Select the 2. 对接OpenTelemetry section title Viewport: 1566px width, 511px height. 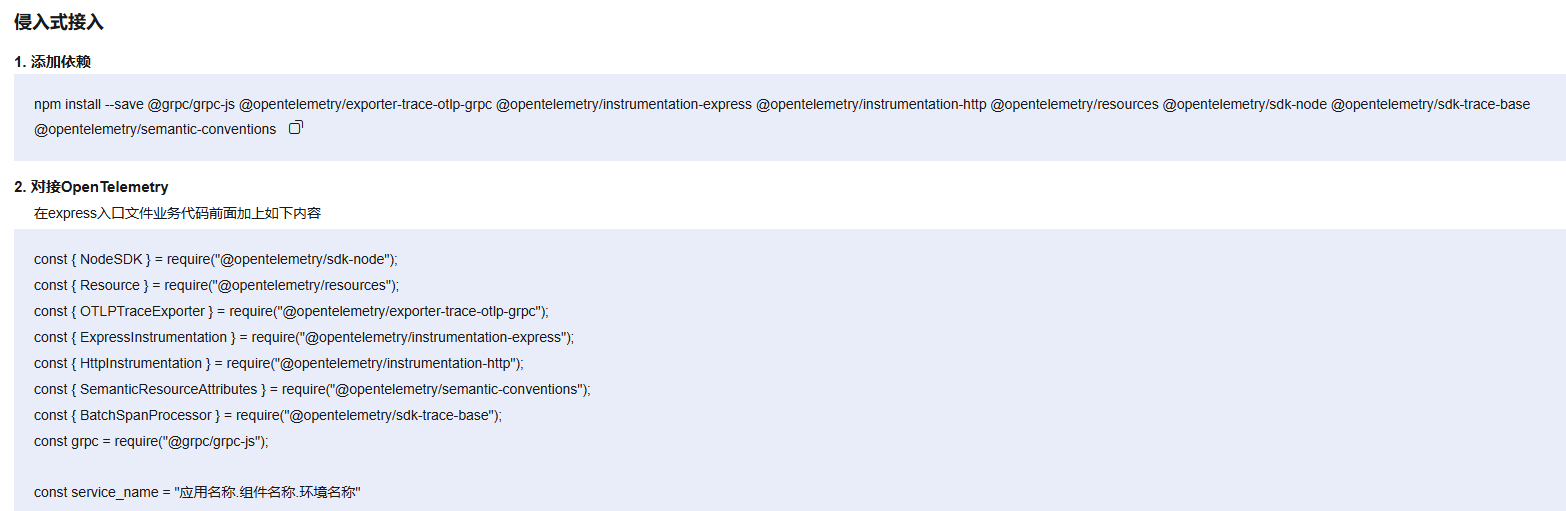[91, 187]
